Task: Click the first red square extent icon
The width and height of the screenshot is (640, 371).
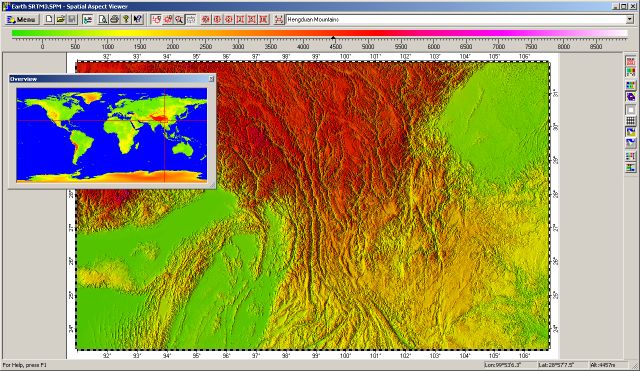Action: (240, 19)
